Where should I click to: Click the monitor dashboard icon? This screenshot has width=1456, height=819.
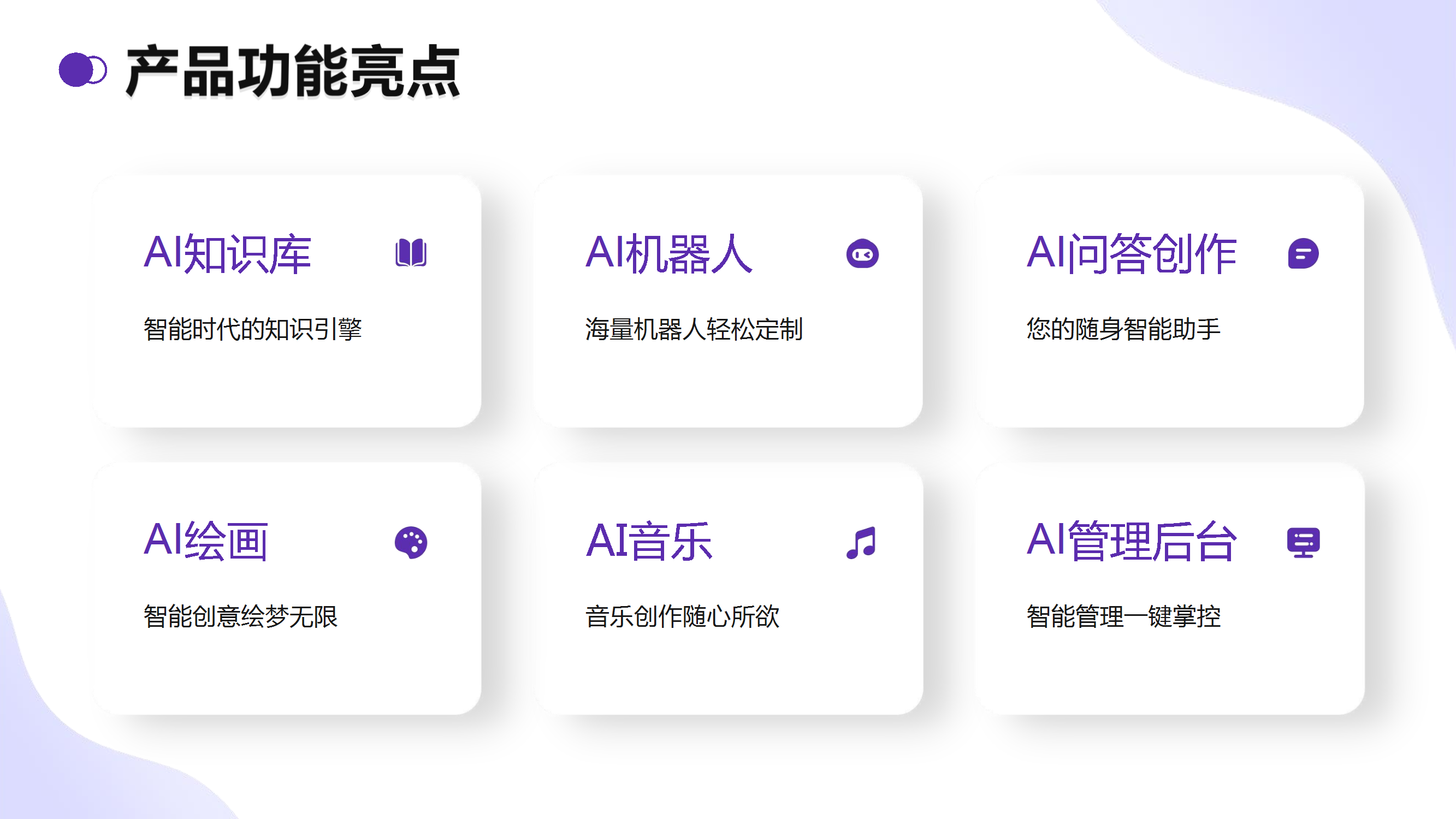click(x=1303, y=543)
